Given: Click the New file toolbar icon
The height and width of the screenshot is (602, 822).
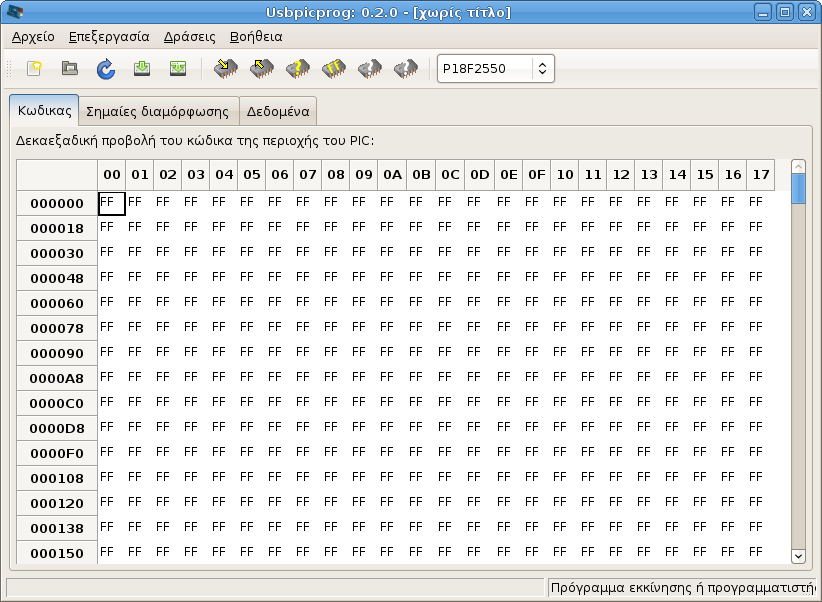Looking at the screenshot, I should pos(34,69).
